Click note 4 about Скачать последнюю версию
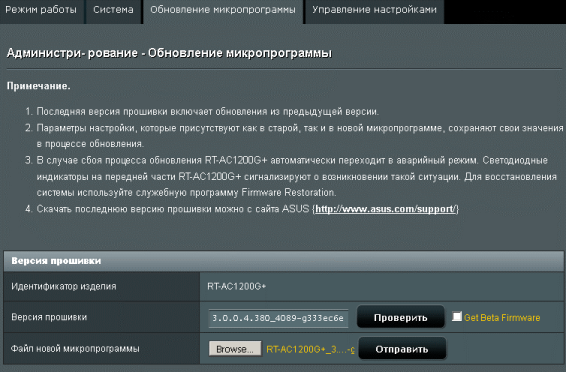Image resolution: width=566 pixels, height=372 pixels. click(x=248, y=209)
